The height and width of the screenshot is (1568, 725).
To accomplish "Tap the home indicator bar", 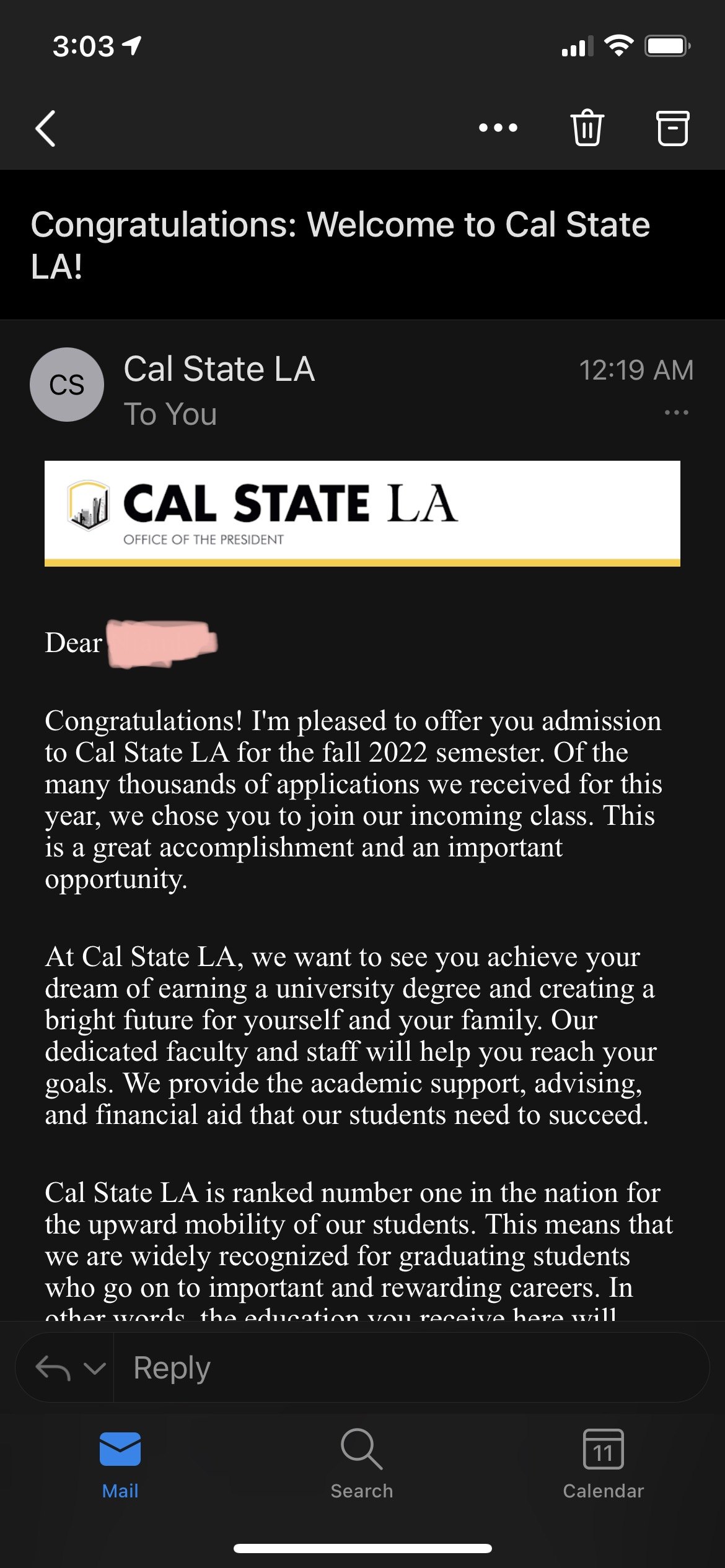I will (x=362, y=1548).
